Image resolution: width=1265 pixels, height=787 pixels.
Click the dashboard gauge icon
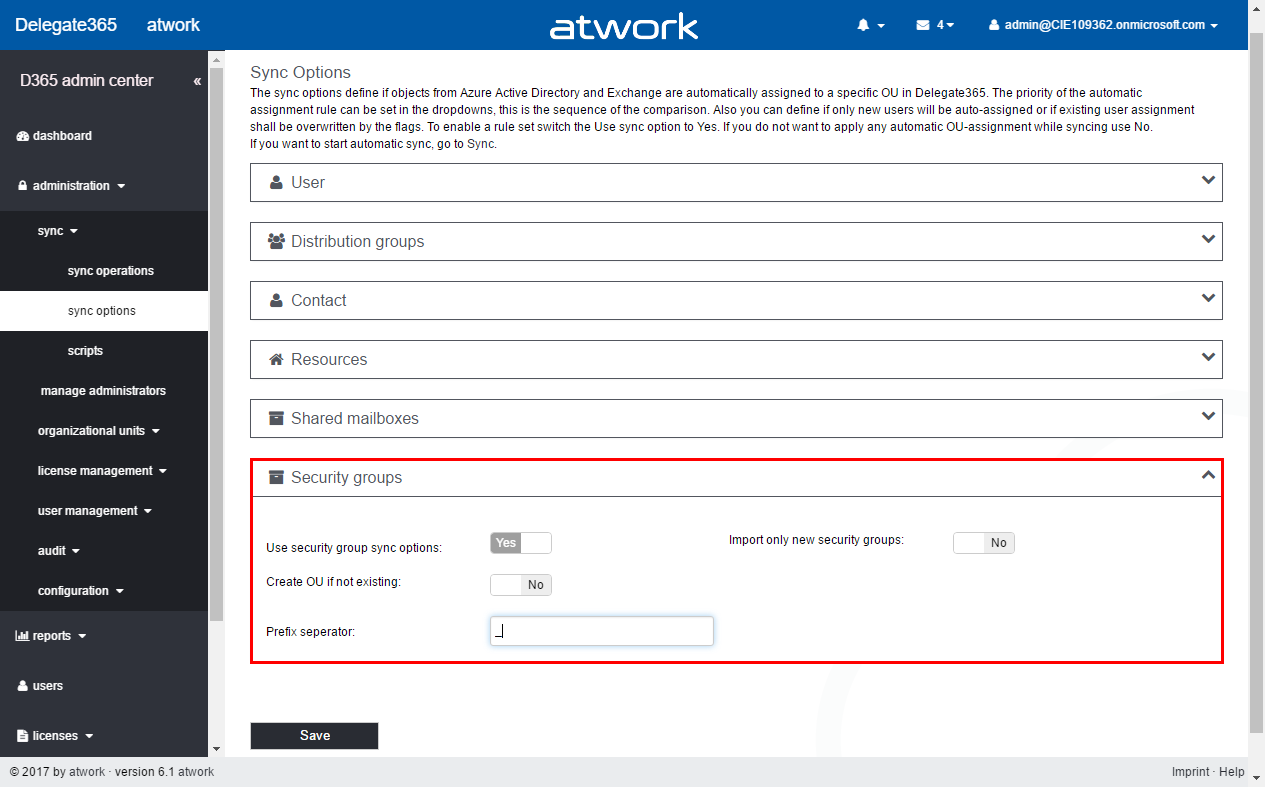tap(23, 136)
